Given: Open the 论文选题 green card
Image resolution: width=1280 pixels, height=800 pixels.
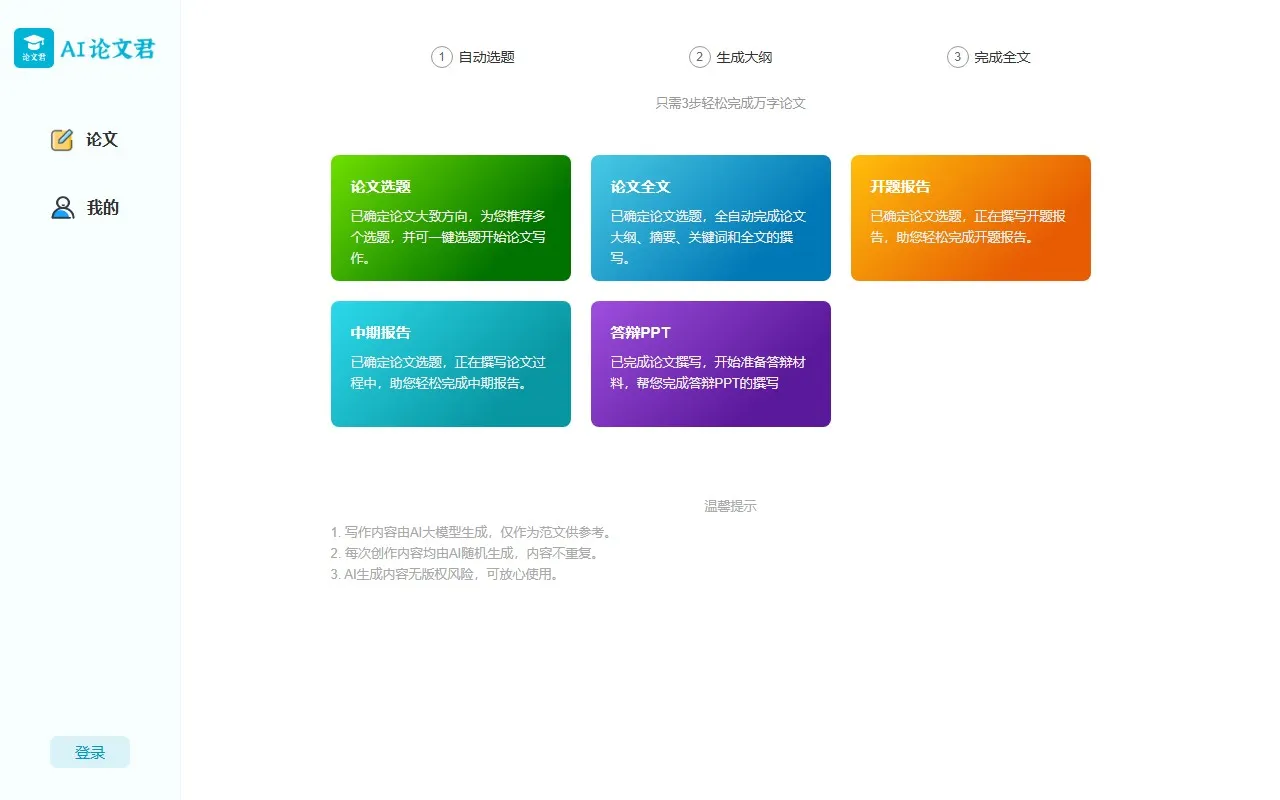Looking at the screenshot, I should [450, 217].
